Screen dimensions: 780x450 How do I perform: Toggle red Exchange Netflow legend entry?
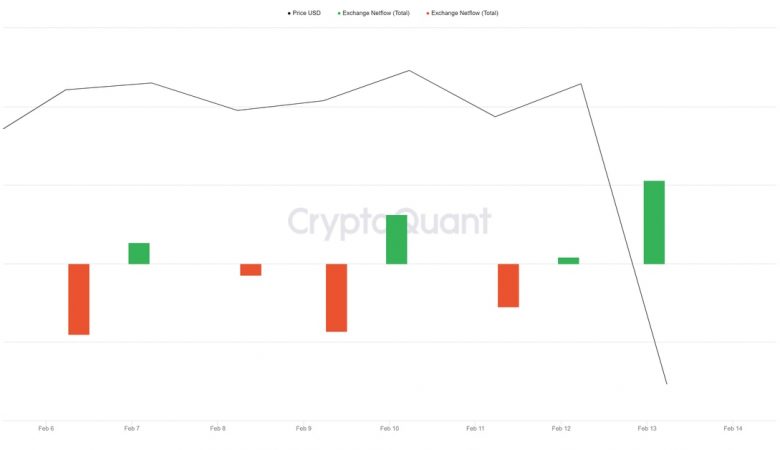point(464,13)
